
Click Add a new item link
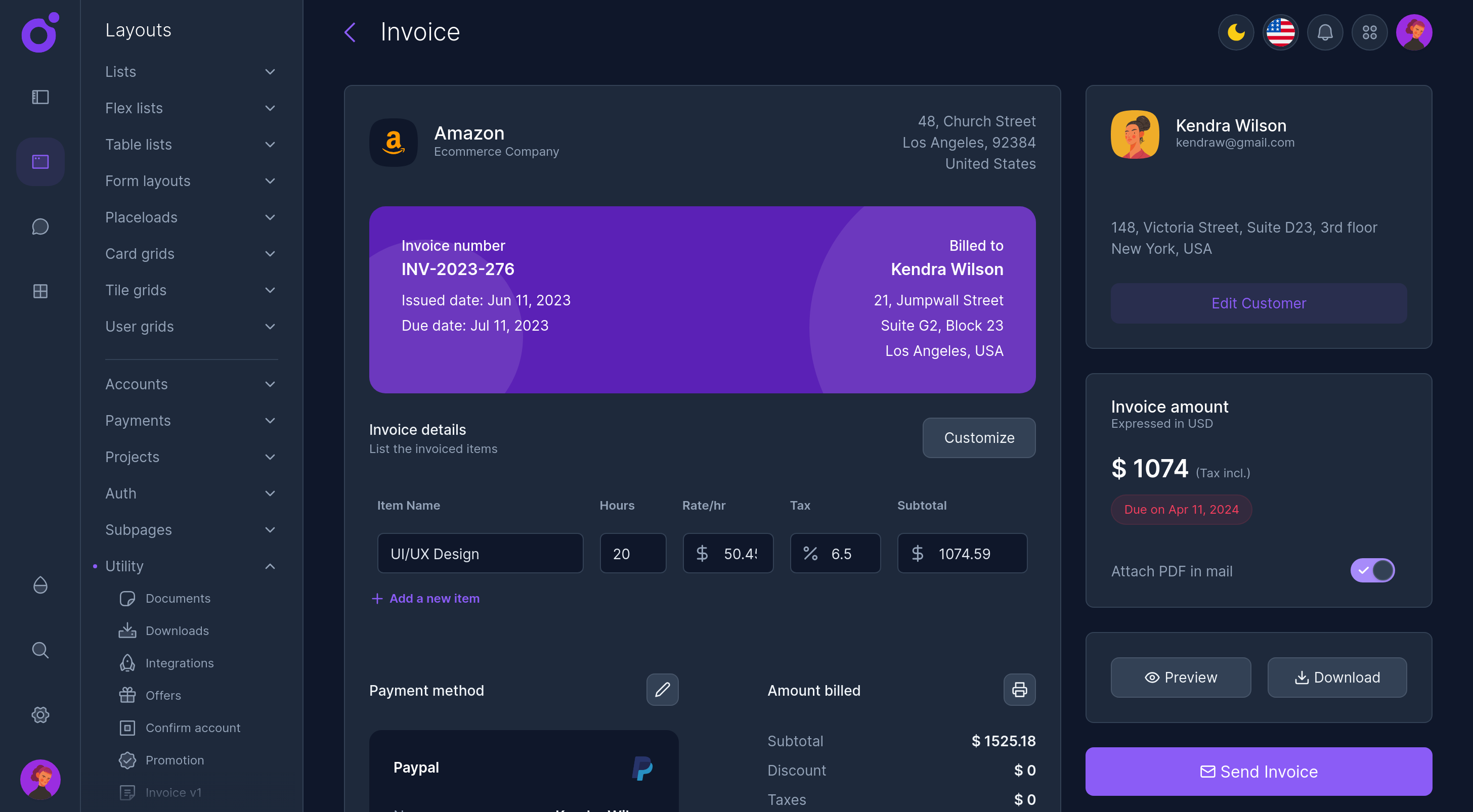425,598
